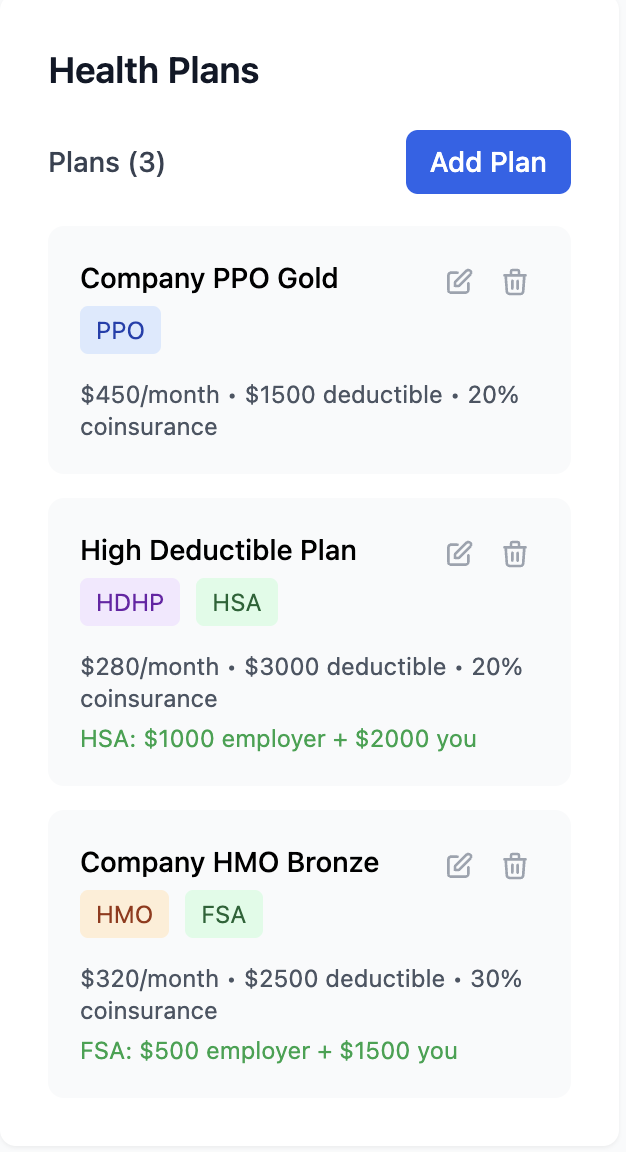Click the FSA tag badge
Viewport: 626px width, 1152px height.
(x=223, y=915)
